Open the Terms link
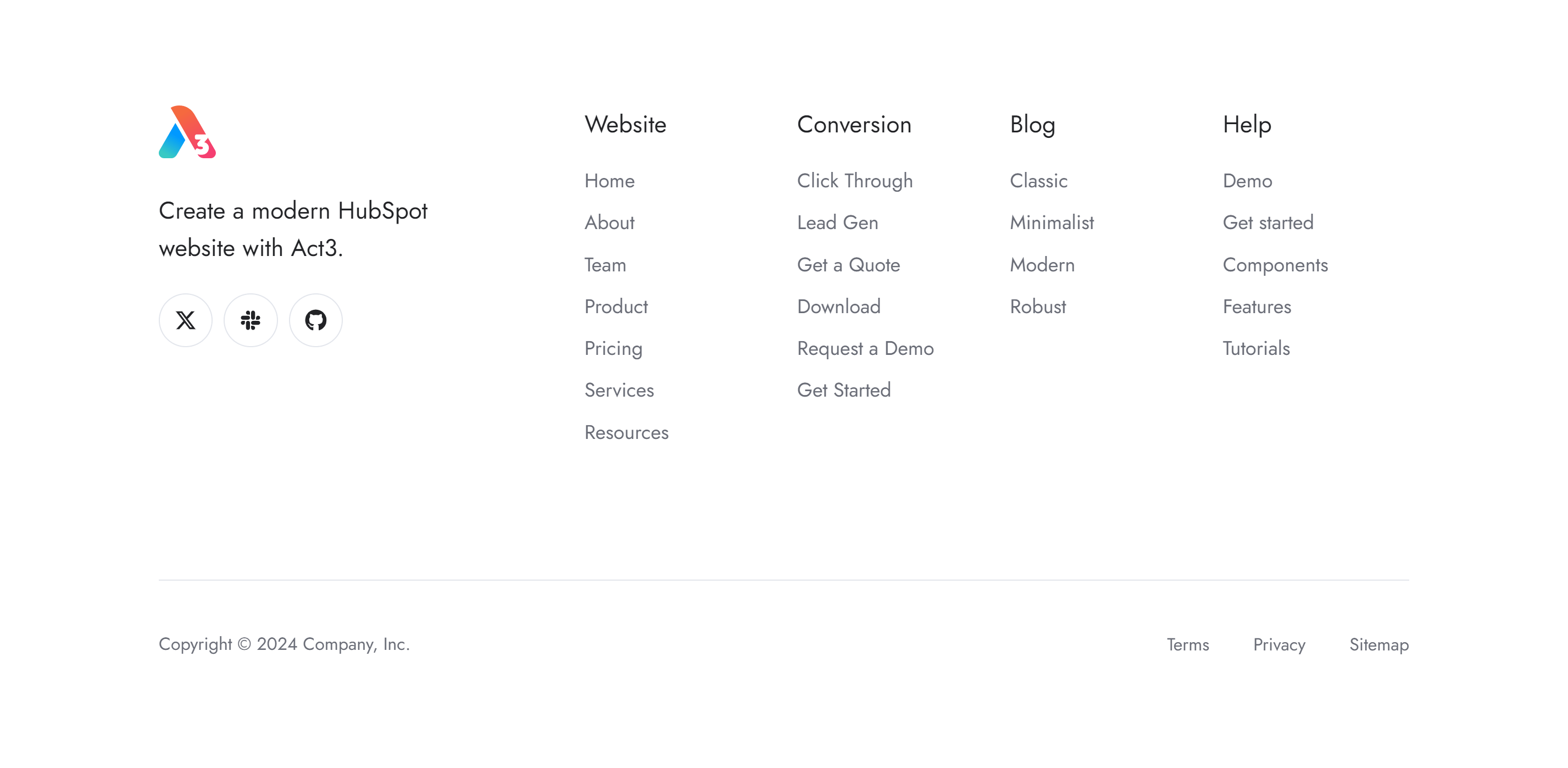 click(x=1188, y=644)
